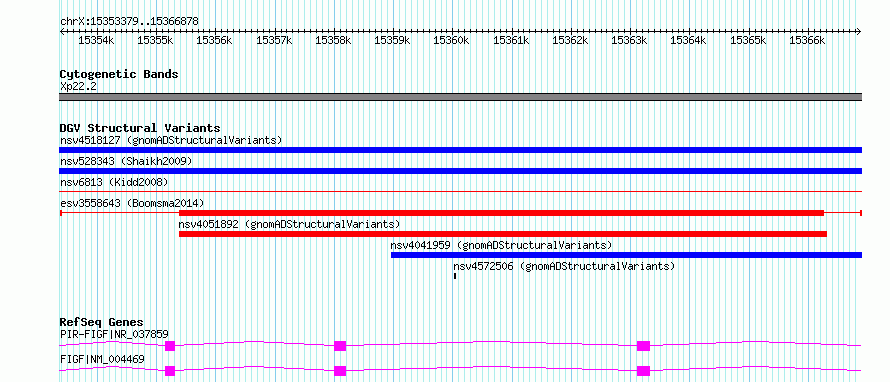Click middle magenta exon of PIR-FIGF transcript
The height and width of the screenshot is (382, 890).
tap(340, 346)
